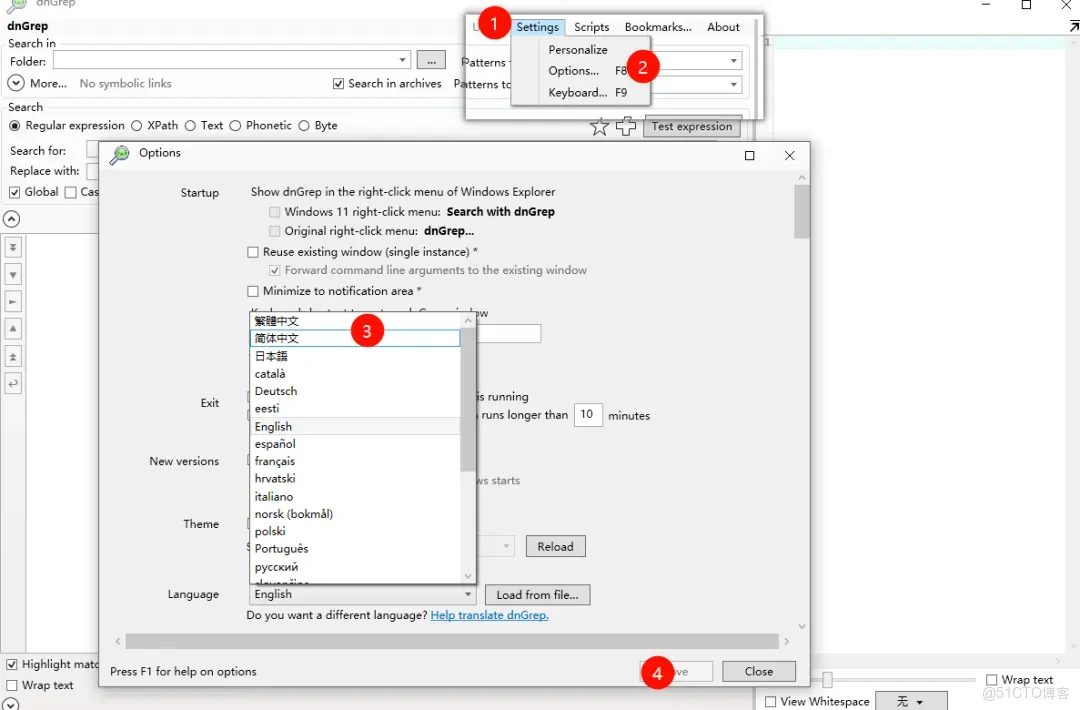Select 繁體中文 in the language list
This screenshot has width=1080, height=710.
[355, 321]
